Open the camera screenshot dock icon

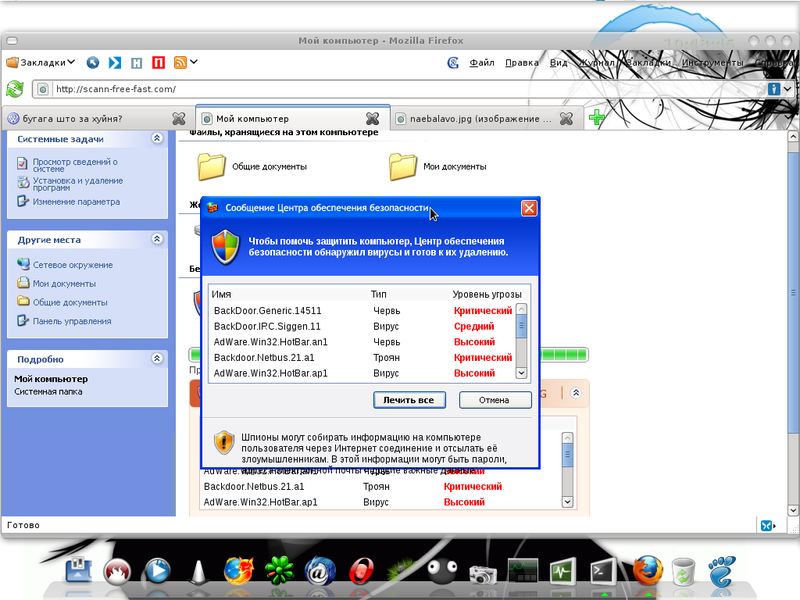click(483, 574)
